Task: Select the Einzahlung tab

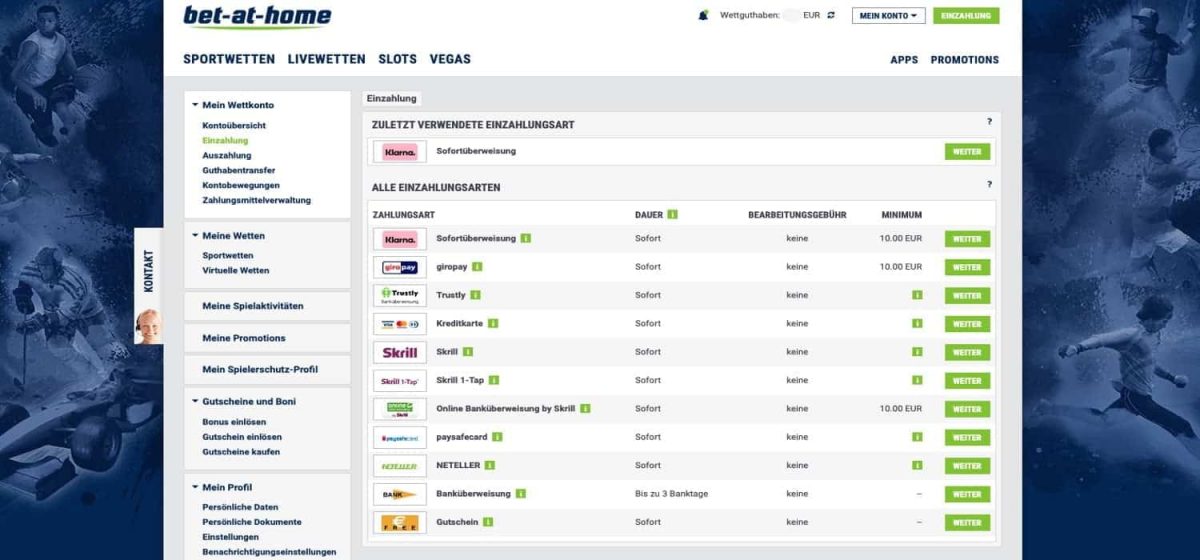Action: pos(392,99)
